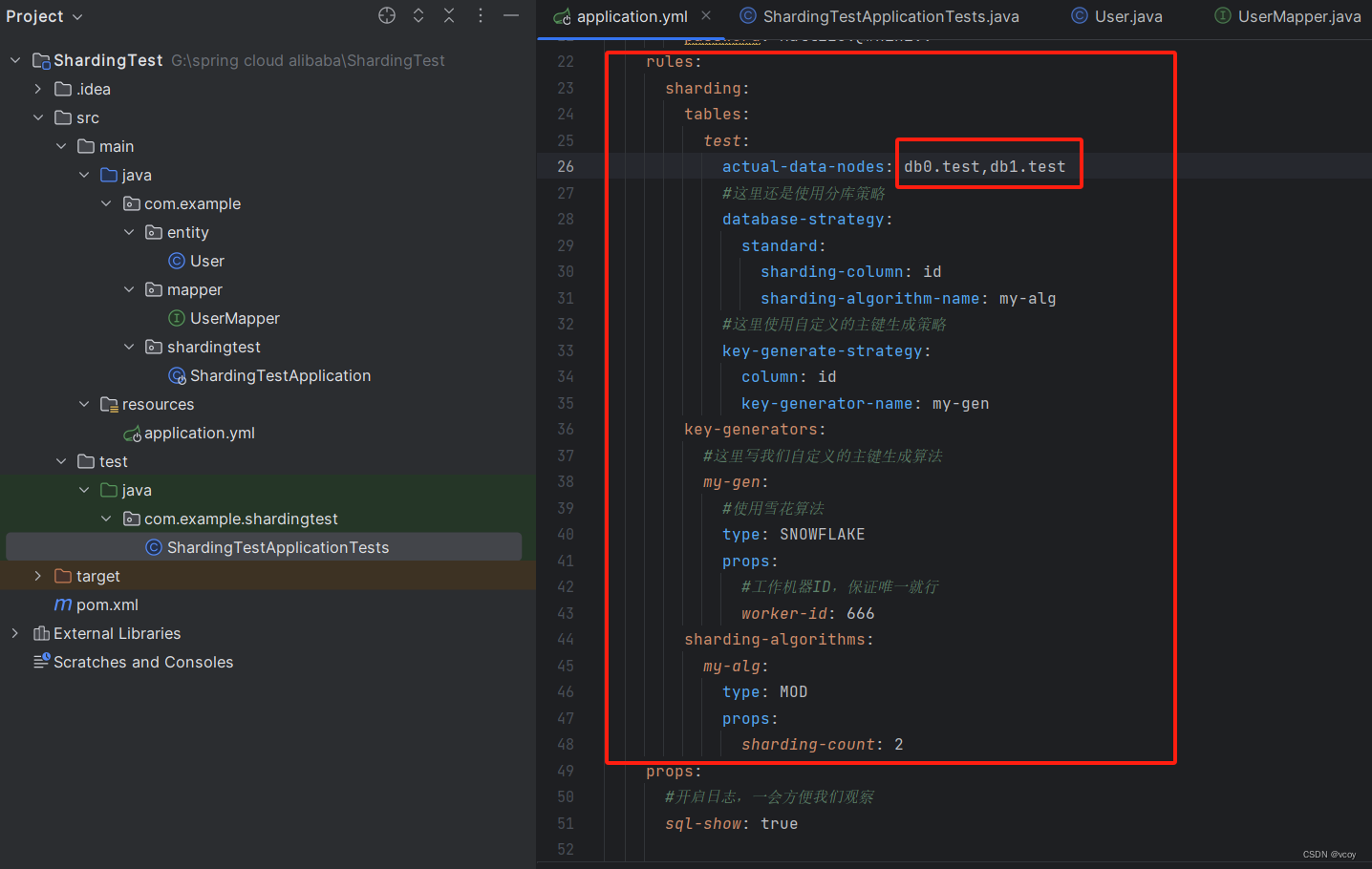This screenshot has height=869, width=1372.
Task: Click the Collapse All icon in Project panel
Action: pyautogui.click(x=449, y=15)
